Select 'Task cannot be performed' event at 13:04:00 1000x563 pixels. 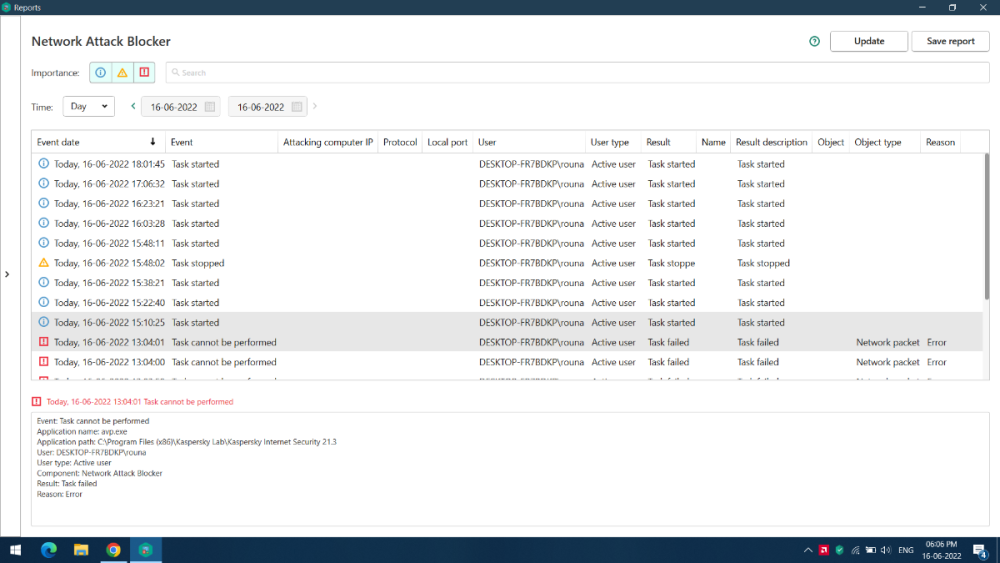224,362
